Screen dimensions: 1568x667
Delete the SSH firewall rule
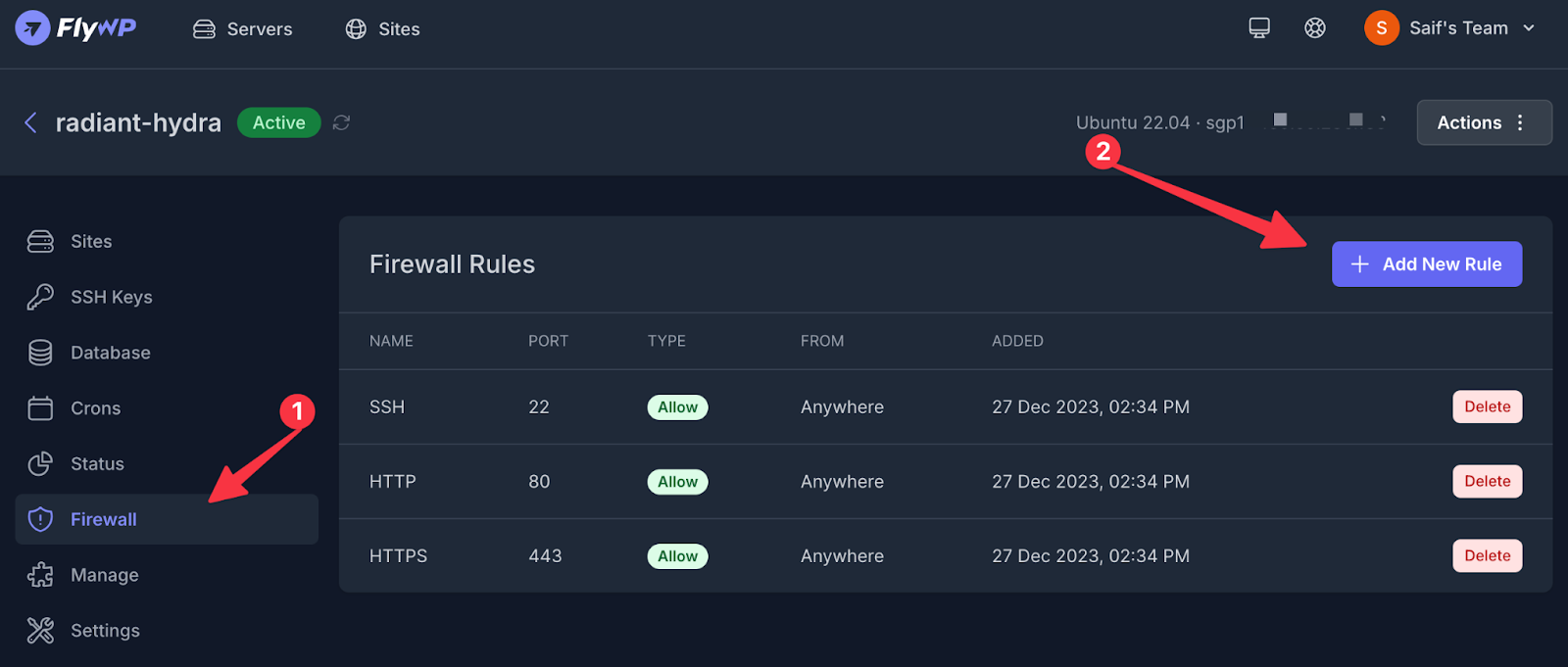click(x=1487, y=406)
